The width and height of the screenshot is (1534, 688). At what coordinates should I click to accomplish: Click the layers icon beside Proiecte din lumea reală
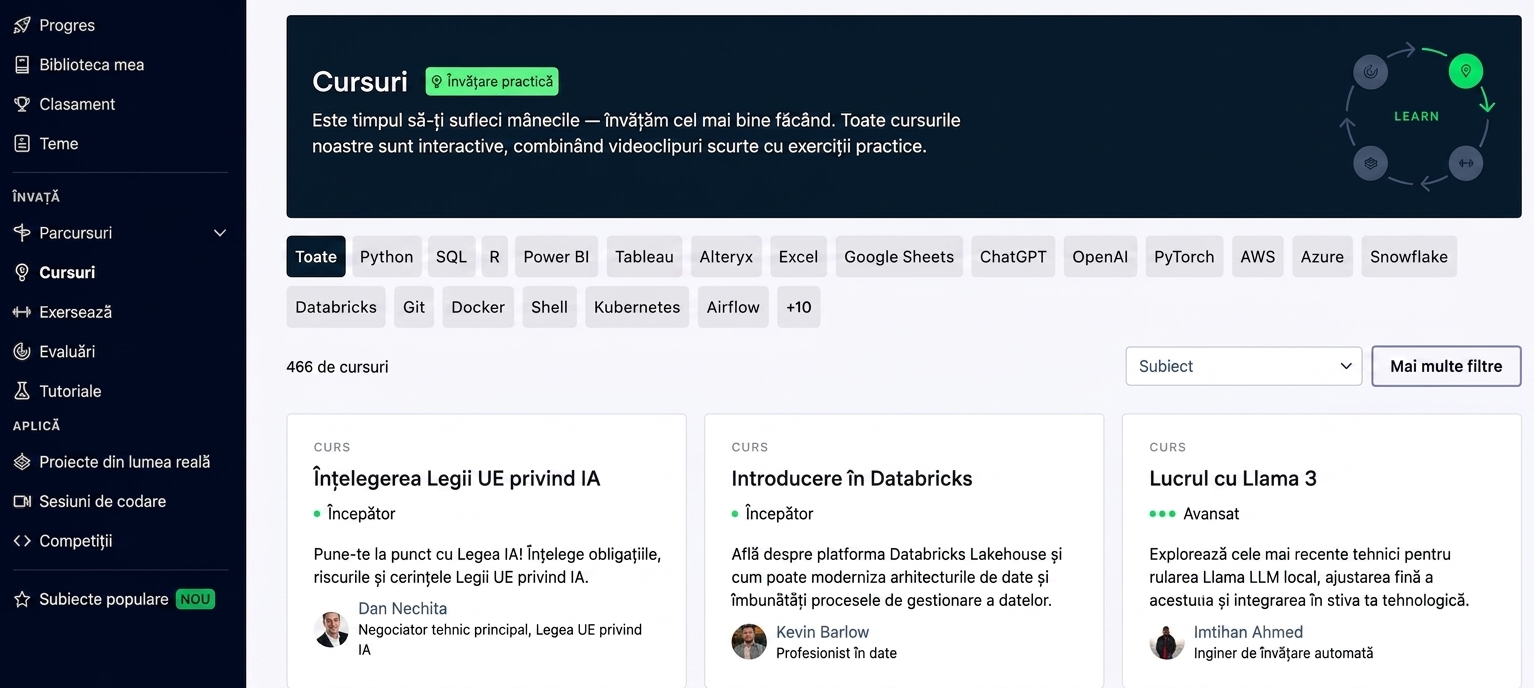click(x=21, y=462)
